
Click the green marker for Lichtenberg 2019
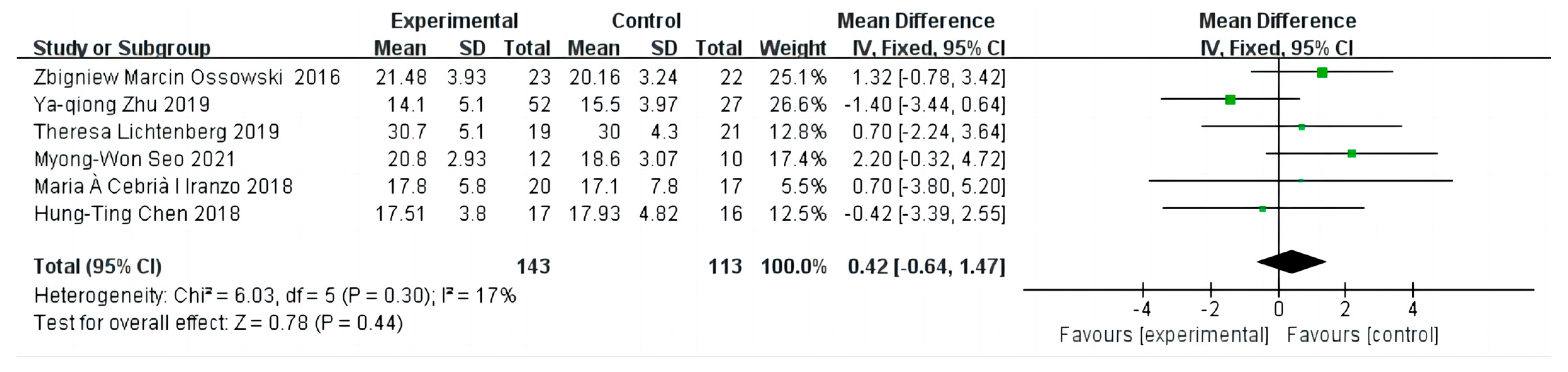(x=1302, y=127)
